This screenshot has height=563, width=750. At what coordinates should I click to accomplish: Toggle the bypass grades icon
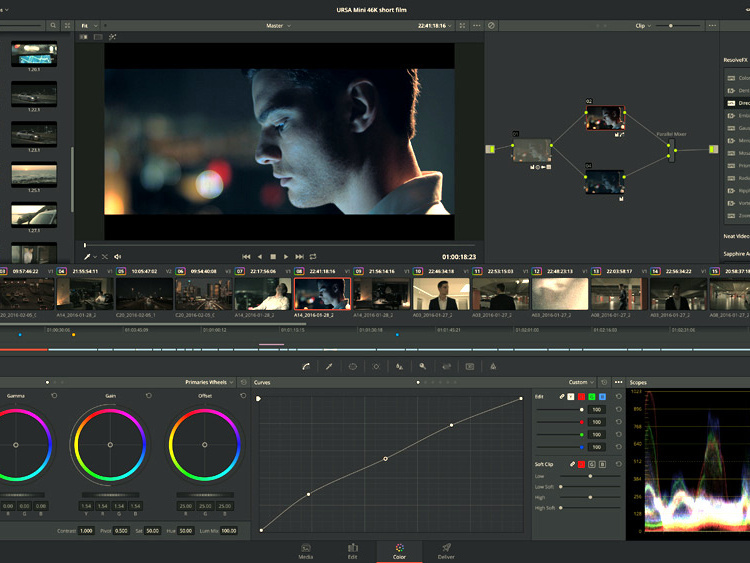[491, 25]
